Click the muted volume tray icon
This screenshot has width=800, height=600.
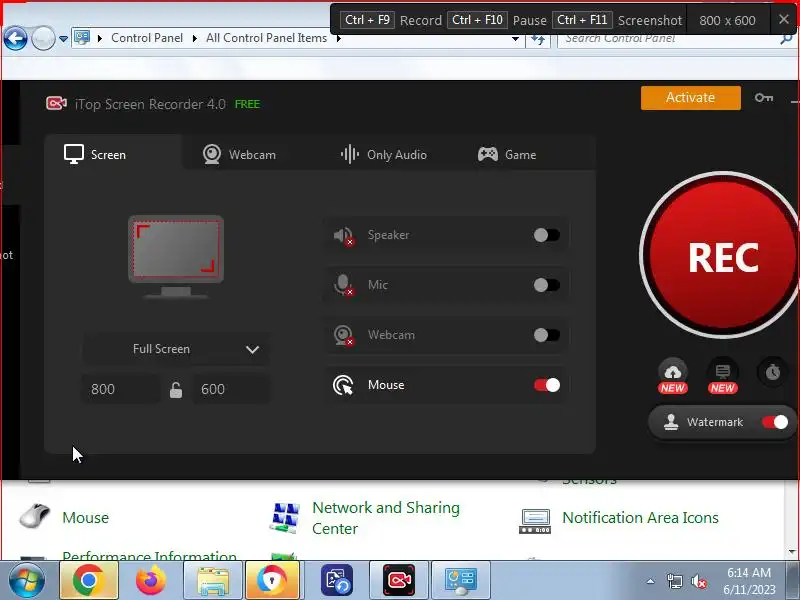point(698,581)
